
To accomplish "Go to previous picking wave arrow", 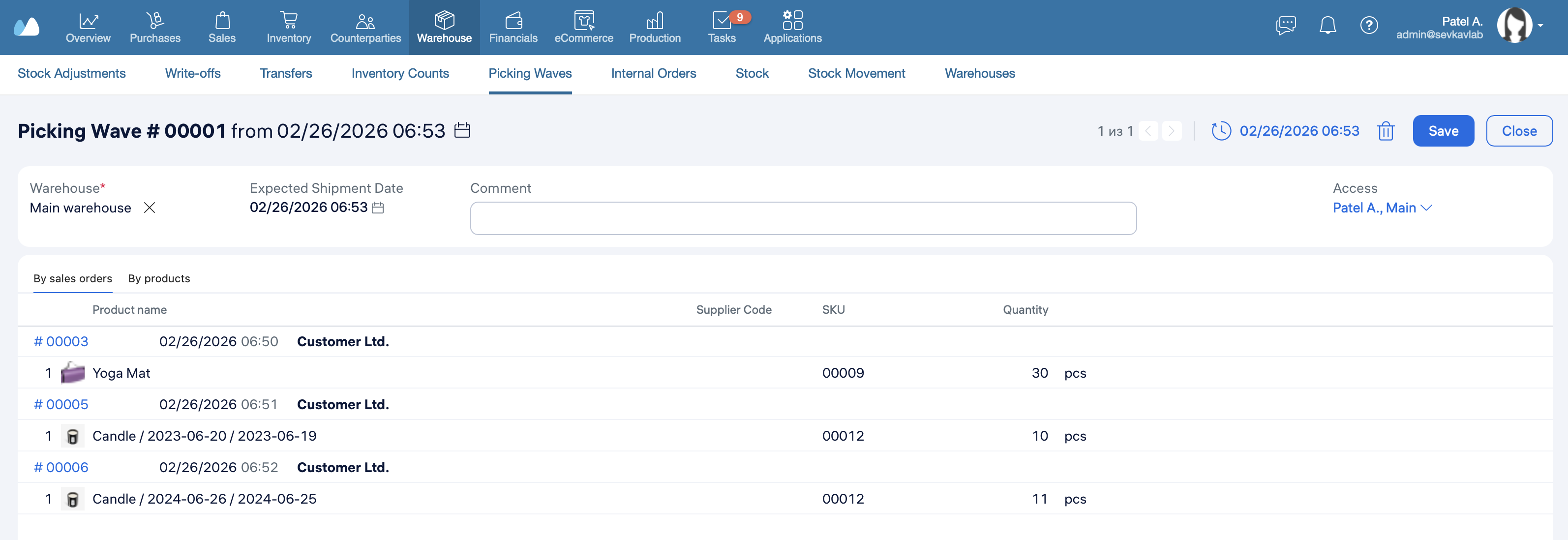I will coord(1148,131).
